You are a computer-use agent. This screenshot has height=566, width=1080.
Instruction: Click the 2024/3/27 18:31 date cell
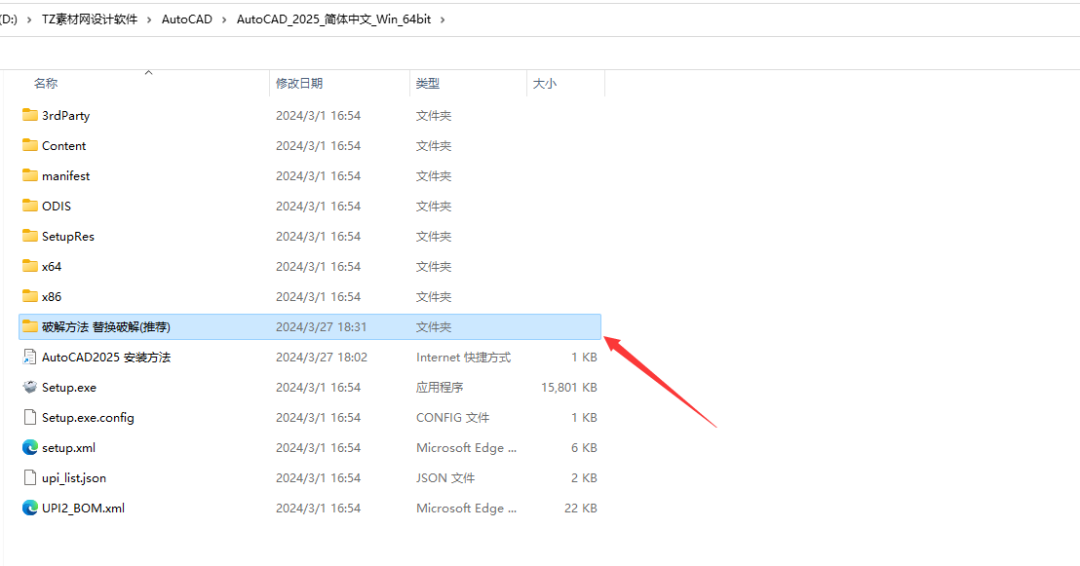(x=321, y=327)
